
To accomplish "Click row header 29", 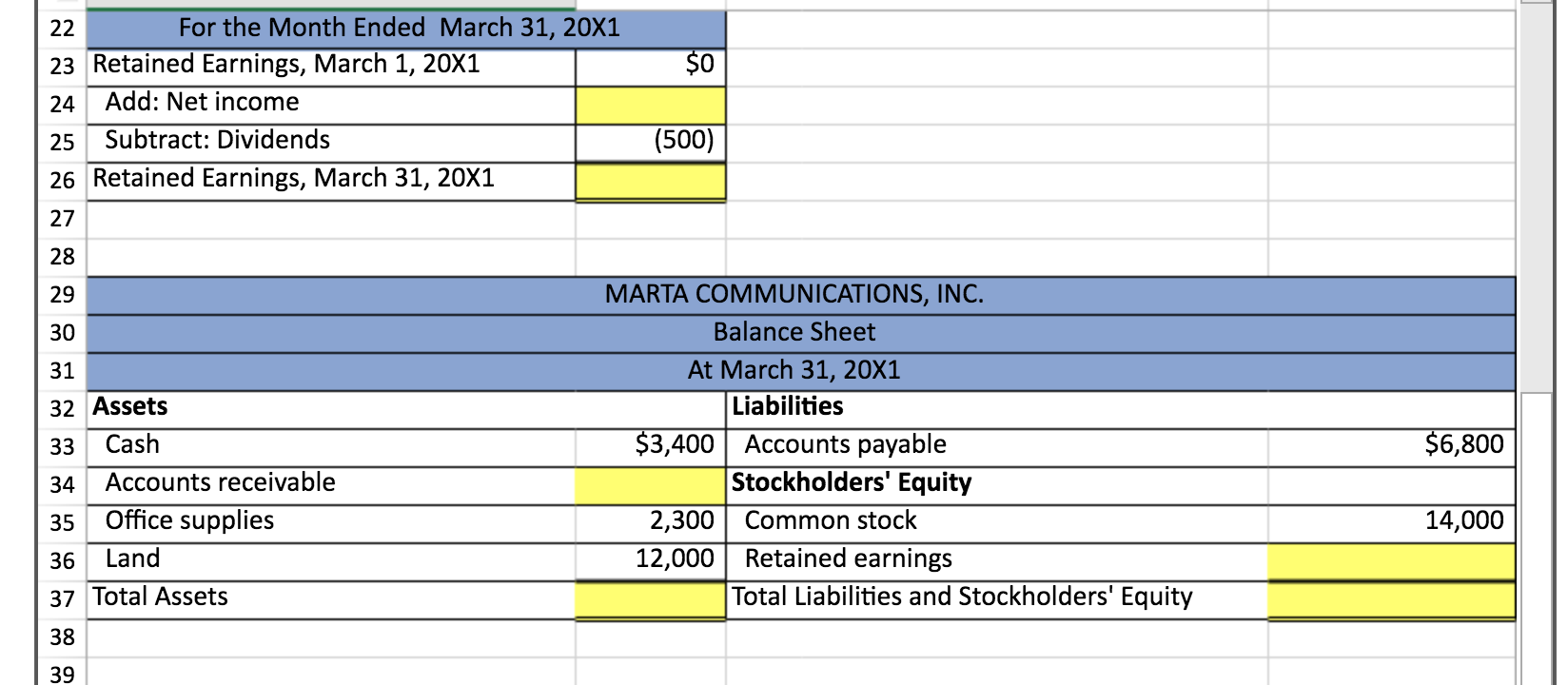I will 62,295.
